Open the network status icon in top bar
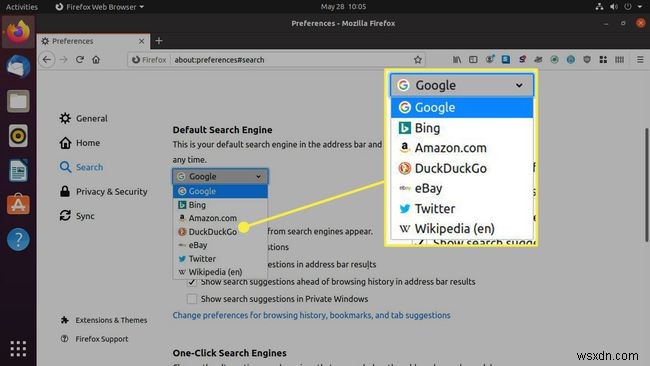Screen dimensions: 650x366 [599, 7]
